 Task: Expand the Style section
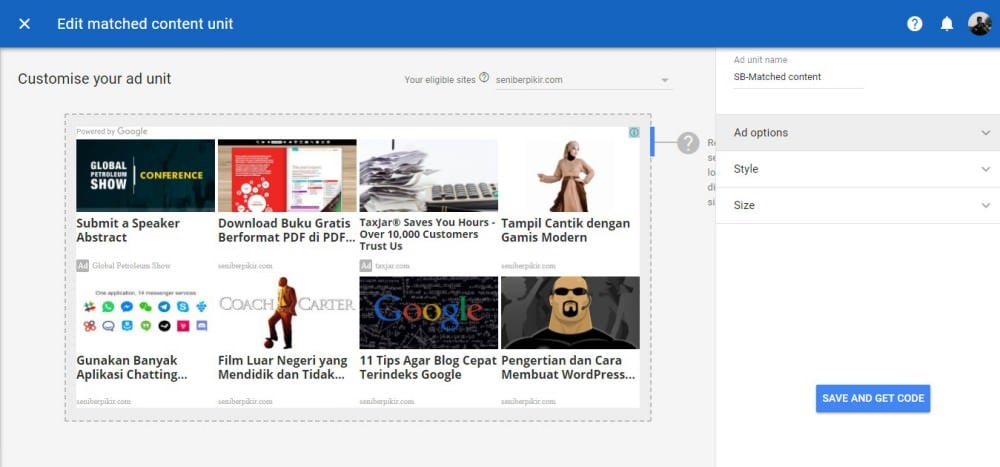tap(858, 169)
